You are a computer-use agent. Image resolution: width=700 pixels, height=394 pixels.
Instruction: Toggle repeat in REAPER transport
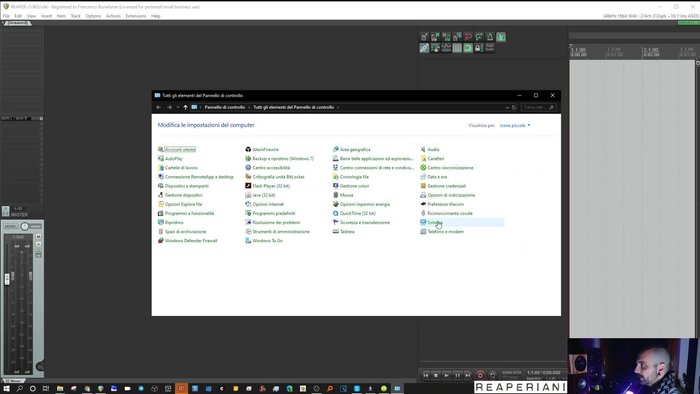(x=492, y=375)
